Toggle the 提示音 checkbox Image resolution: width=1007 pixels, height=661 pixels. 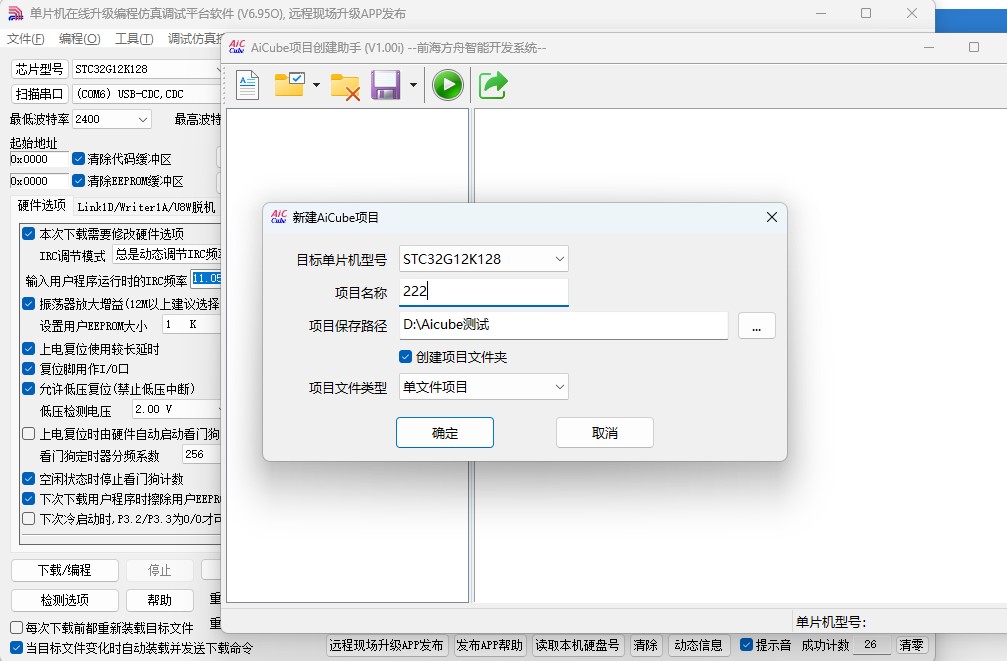pyautogui.click(x=746, y=644)
